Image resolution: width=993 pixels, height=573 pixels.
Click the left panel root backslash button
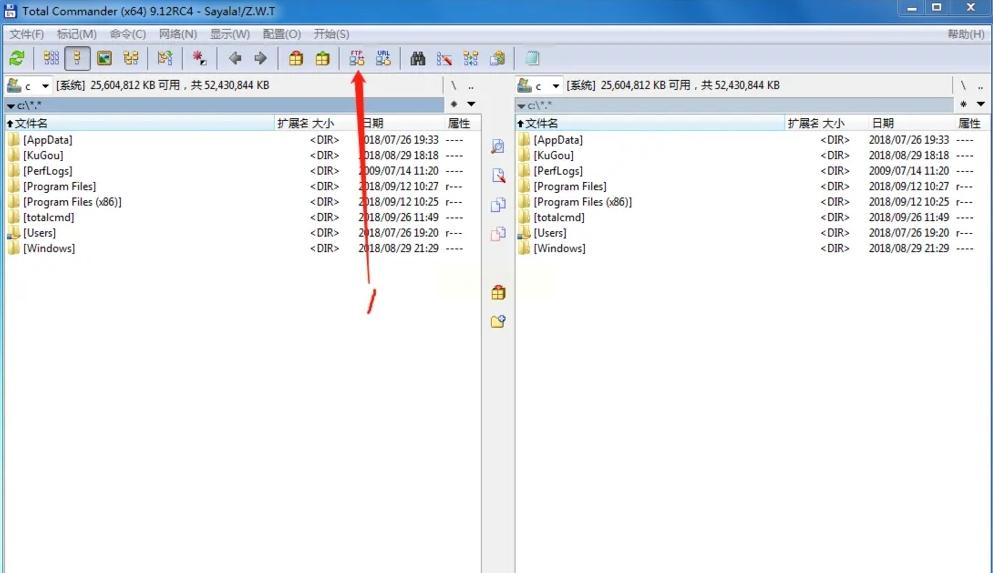click(453, 85)
